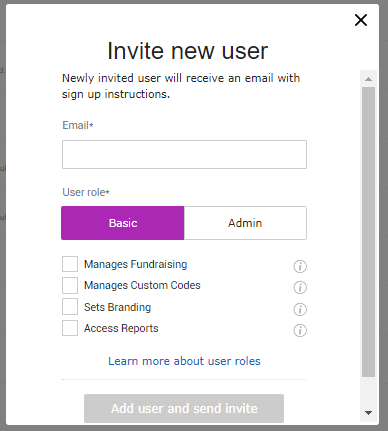Open info icon for Manages Fundraising
This screenshot has width=388, height=431.
tap(300, 266)
